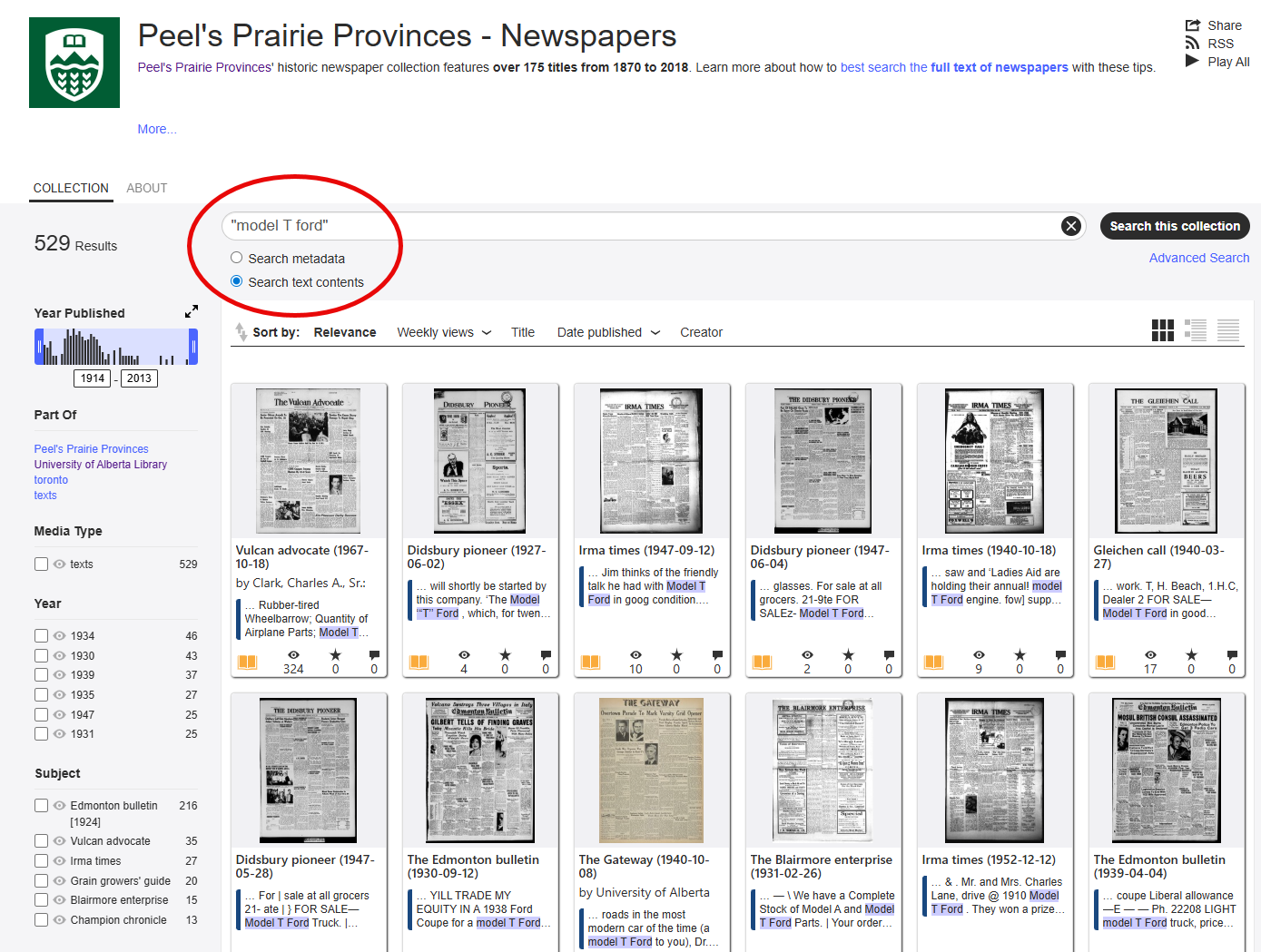Click reviews bubble on Gleichen call card
This screenshot has width=1261, height=952.
pos(1232,654)
